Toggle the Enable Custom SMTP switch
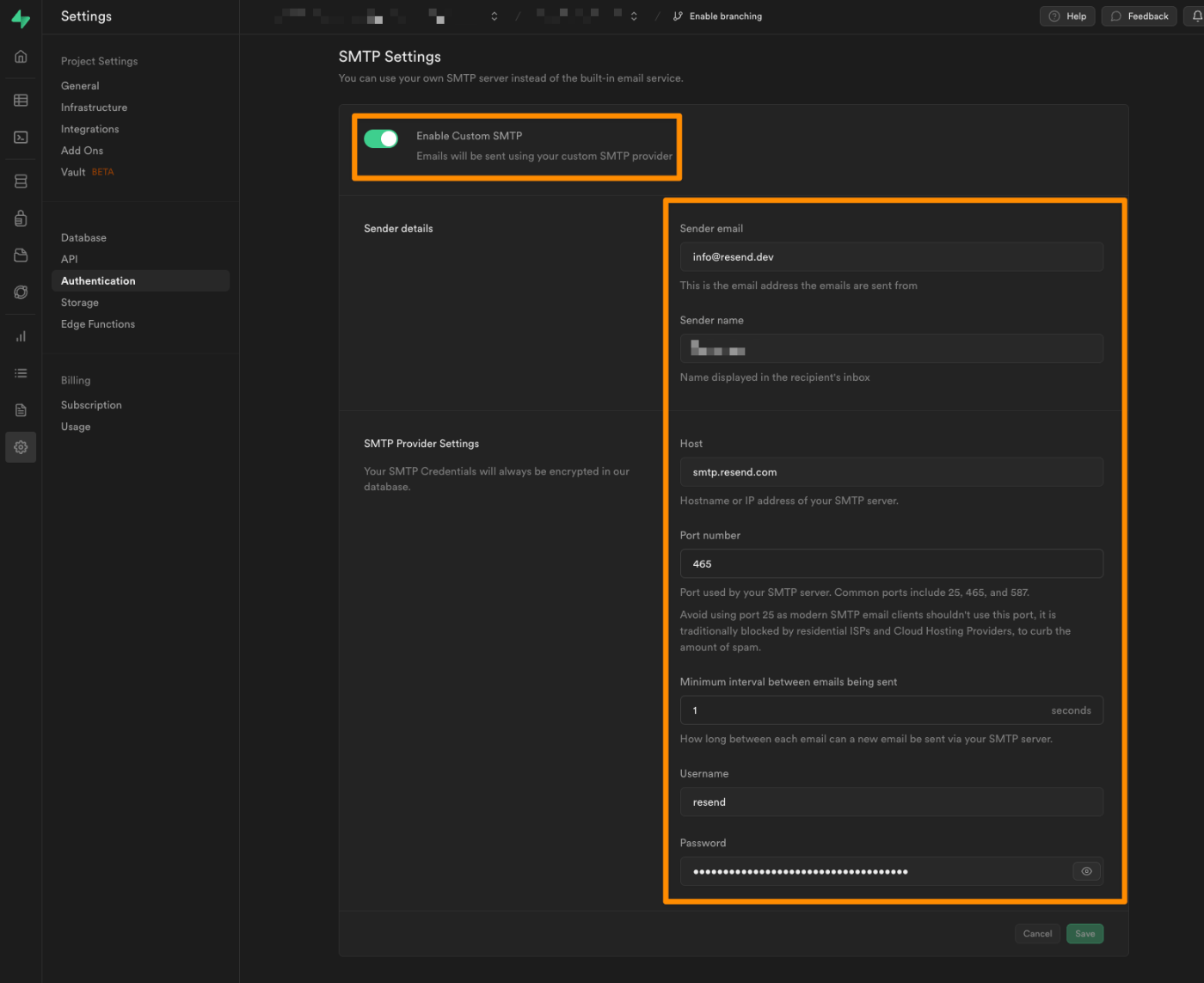1204x983 pixels. (x=381, y=138)
